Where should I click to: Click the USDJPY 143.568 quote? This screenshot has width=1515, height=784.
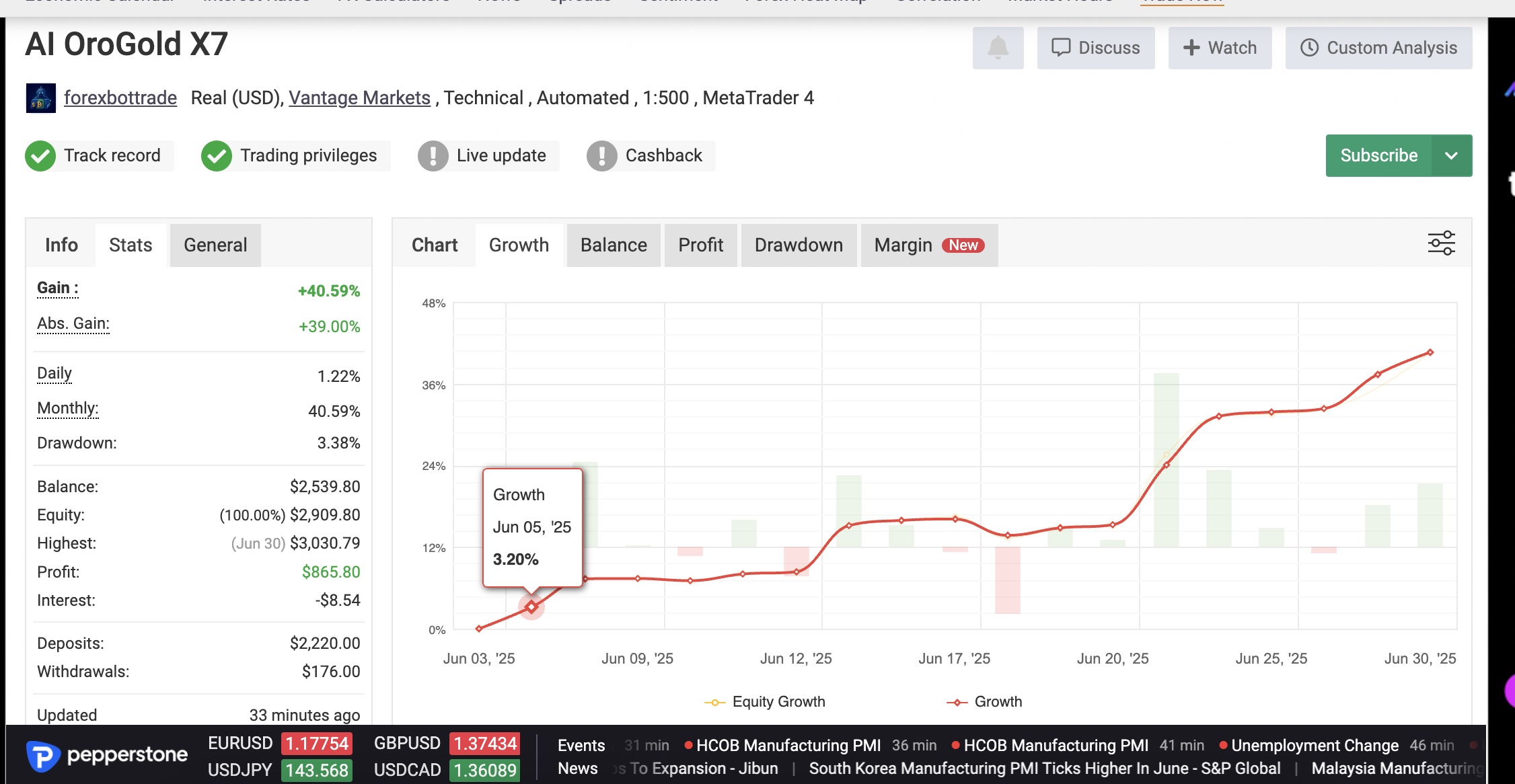279,771
